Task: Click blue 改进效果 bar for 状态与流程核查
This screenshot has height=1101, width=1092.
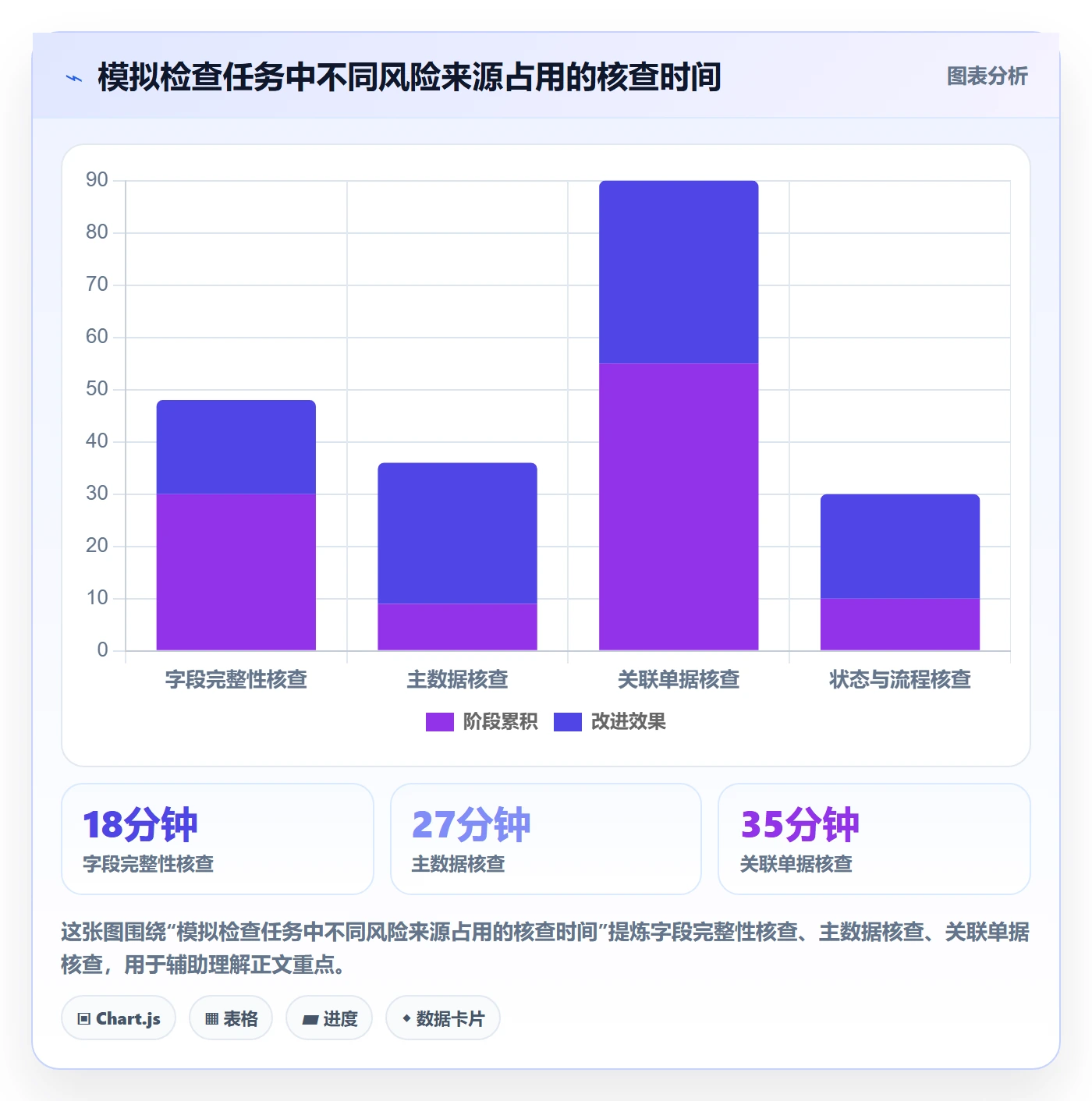Action: [x=900, y=547]
